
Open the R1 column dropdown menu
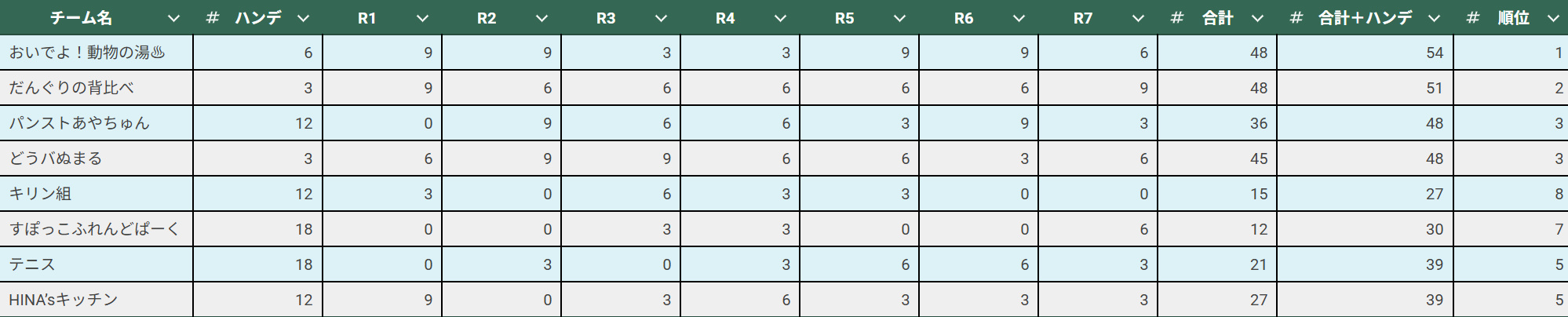[423, 18]
